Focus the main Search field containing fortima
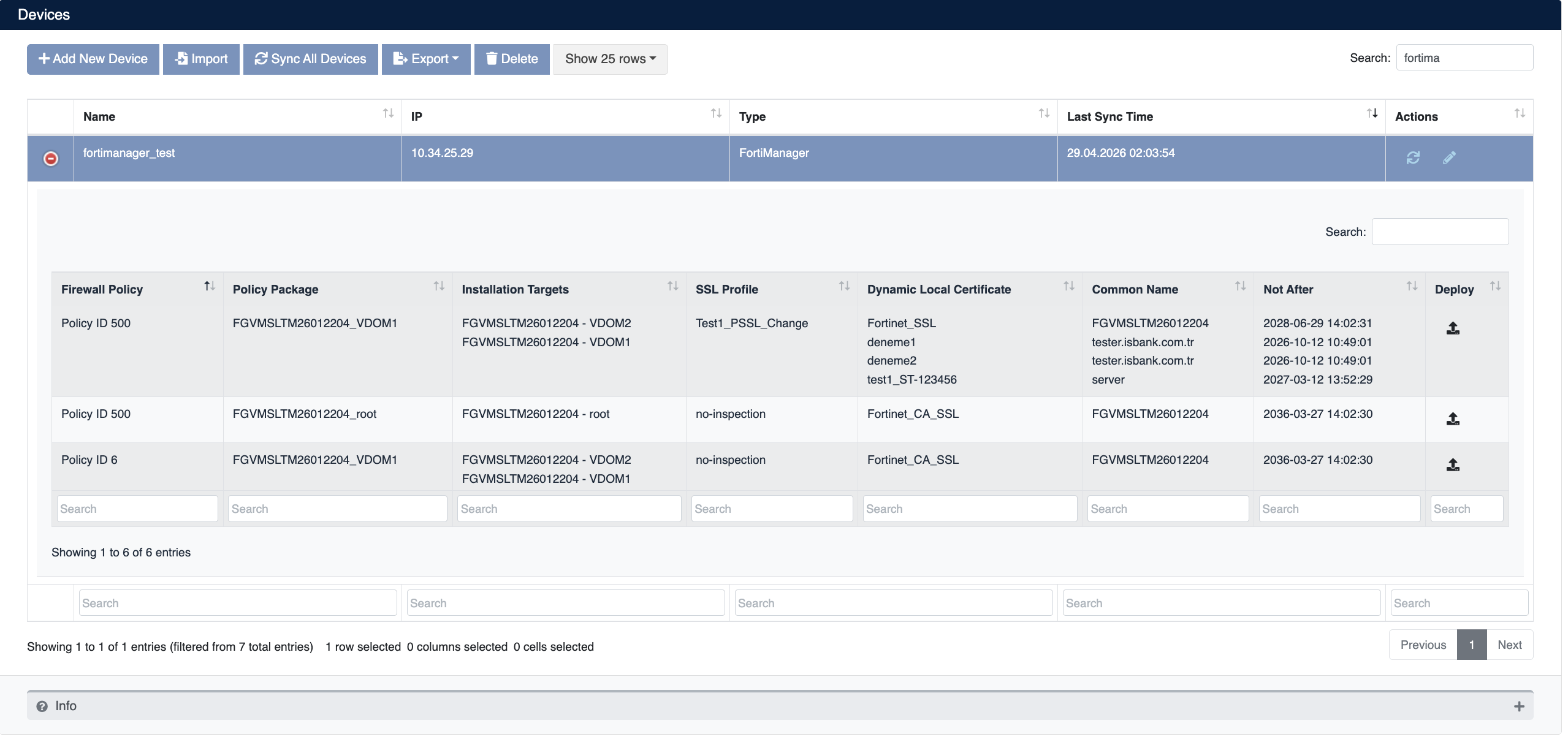The image size is (1568, 739). tap(1464, 58)
